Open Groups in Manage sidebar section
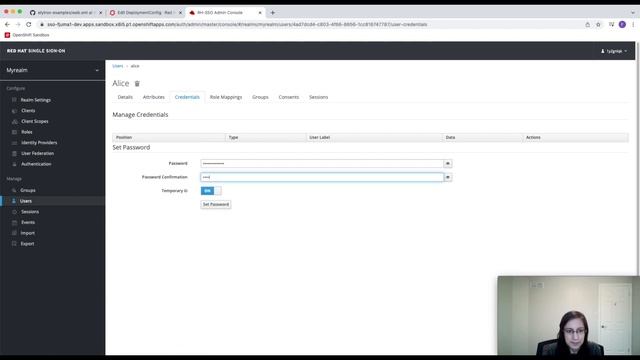 28,190
